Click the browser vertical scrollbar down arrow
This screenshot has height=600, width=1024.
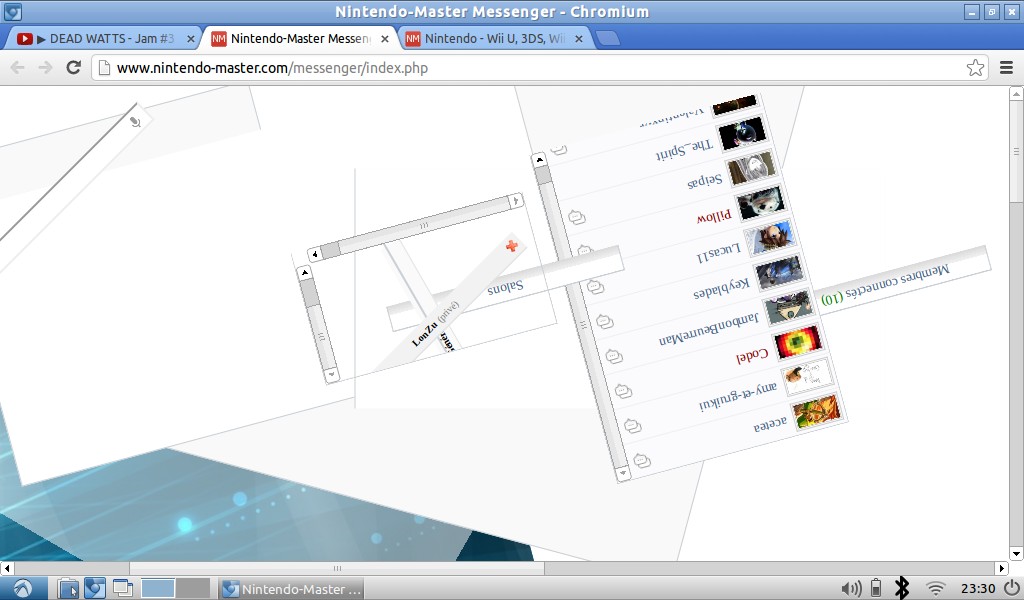point(1016,554)
